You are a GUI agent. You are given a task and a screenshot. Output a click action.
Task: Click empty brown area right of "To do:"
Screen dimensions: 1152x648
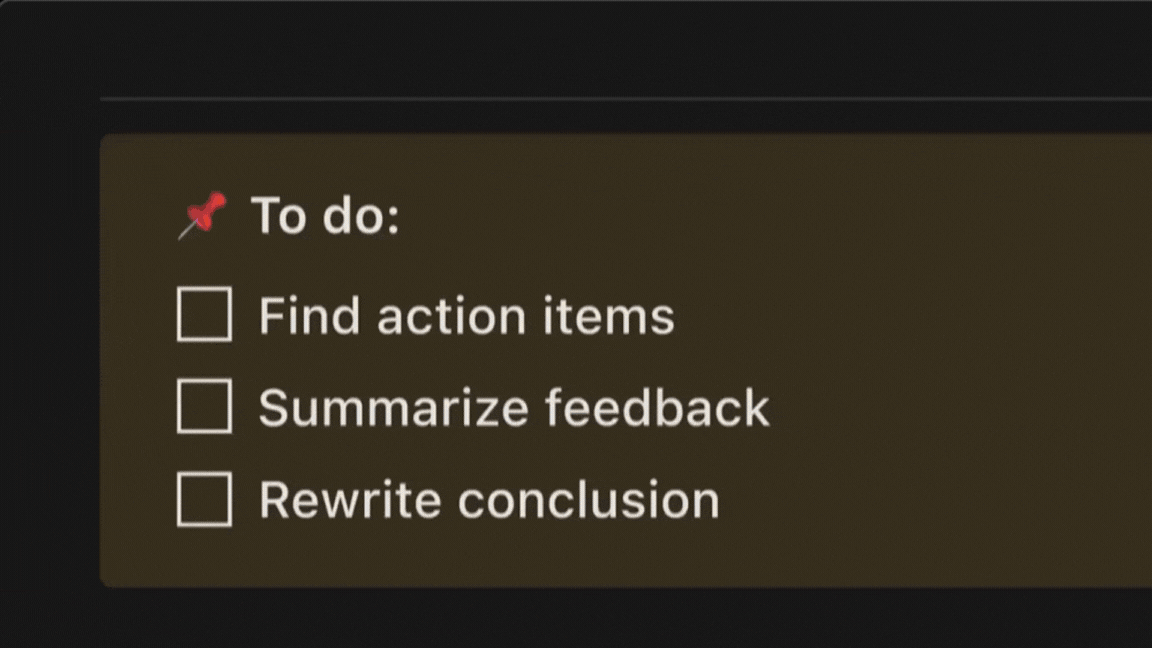click(771, 216)
